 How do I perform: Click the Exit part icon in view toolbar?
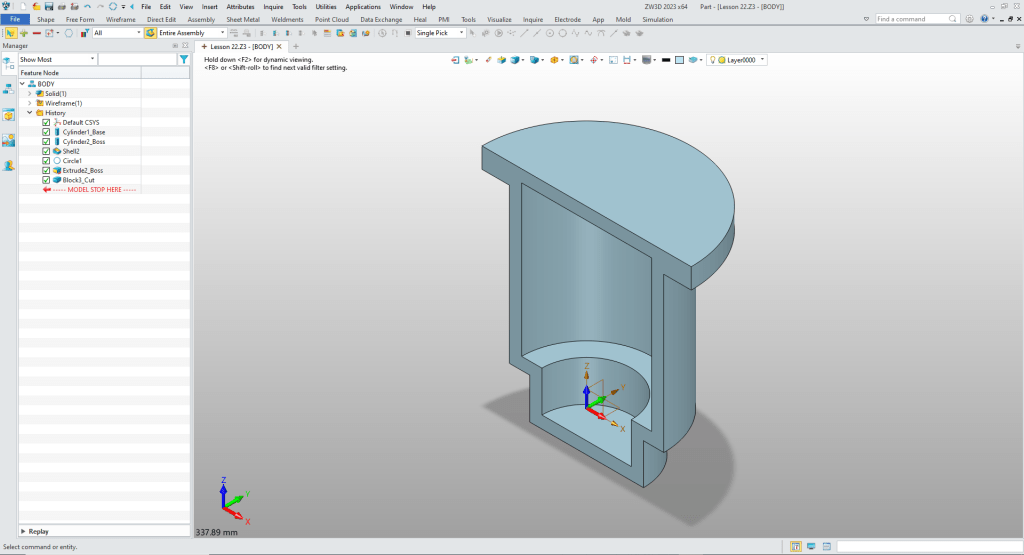pyautogui.click(x=456, y=60)
